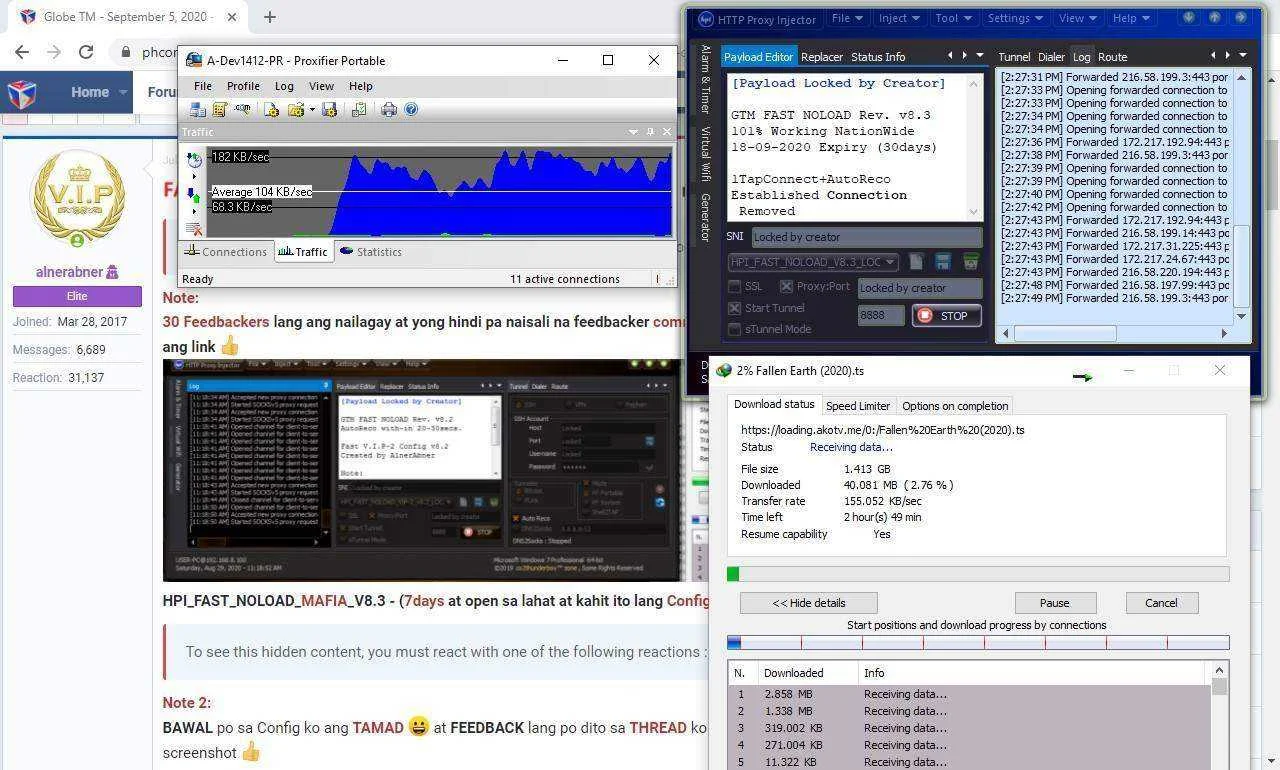Click the log horizontal scrollbar in HTTP Proxy Injector
The image size is (1280, 770).
[1113, 333]
